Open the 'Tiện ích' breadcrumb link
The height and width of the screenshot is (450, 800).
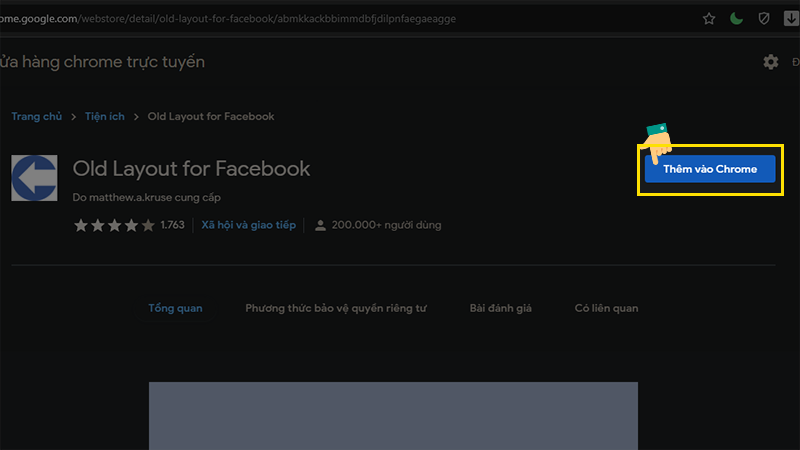(x=105, y=116)
